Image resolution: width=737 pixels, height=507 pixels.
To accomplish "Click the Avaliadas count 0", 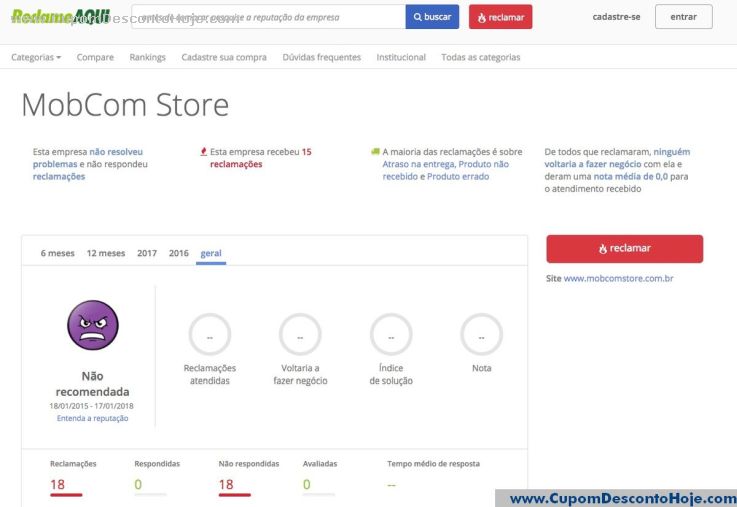I will (x=306, y=484).
